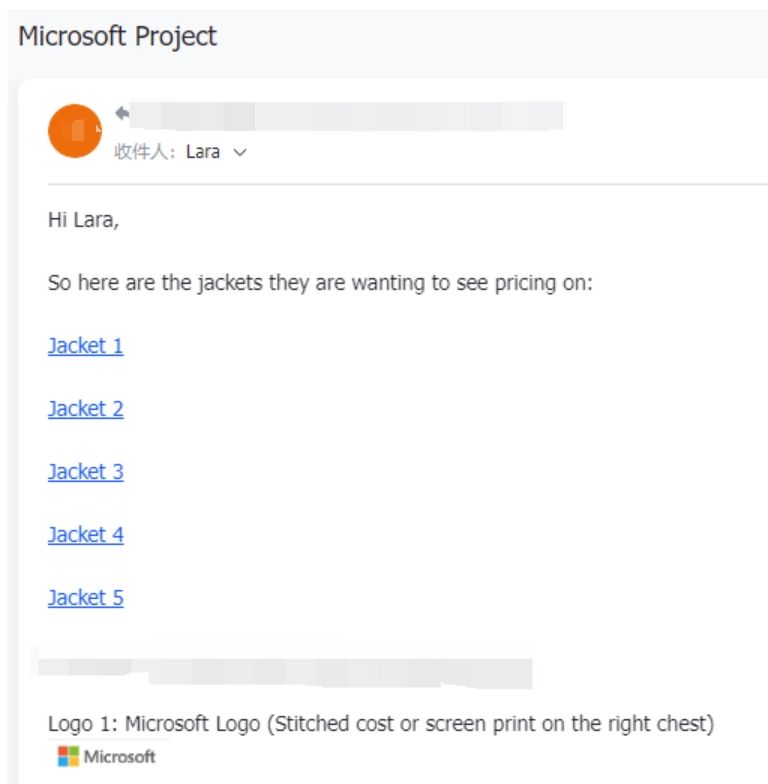Select recipient name Lara in header

pyautogui.click(x=203, y=153)
